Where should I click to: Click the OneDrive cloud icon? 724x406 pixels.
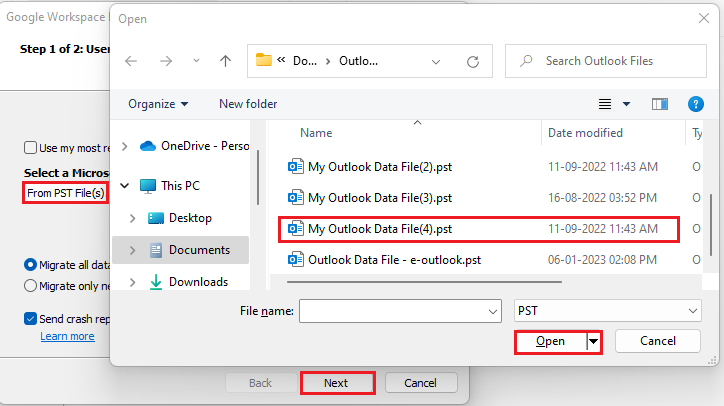[x=148, y=146]
